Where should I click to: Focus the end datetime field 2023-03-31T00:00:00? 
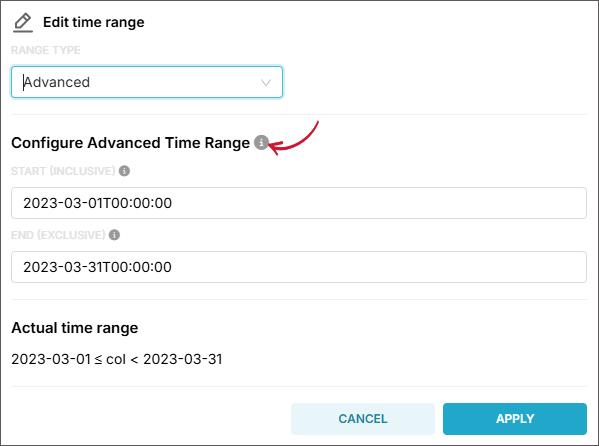tap(299, 267)
